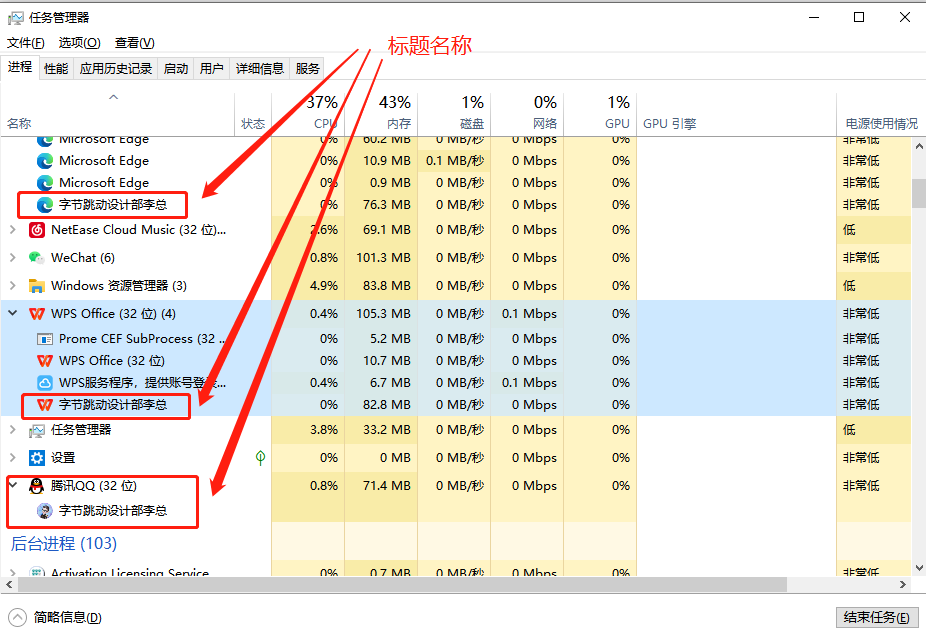Select the Prome CEF SubProcess row name

pyautogui.click(x=142, y=339)
